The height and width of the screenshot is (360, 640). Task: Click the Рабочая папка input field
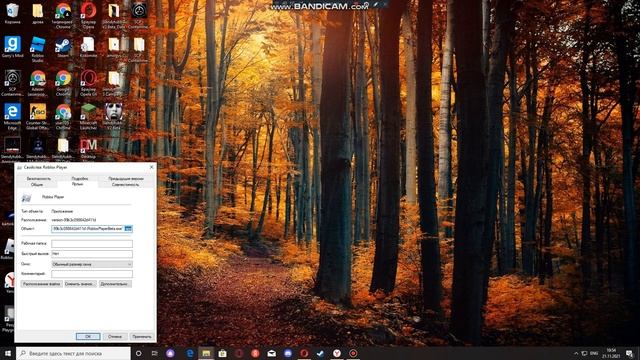click(92, 244)
